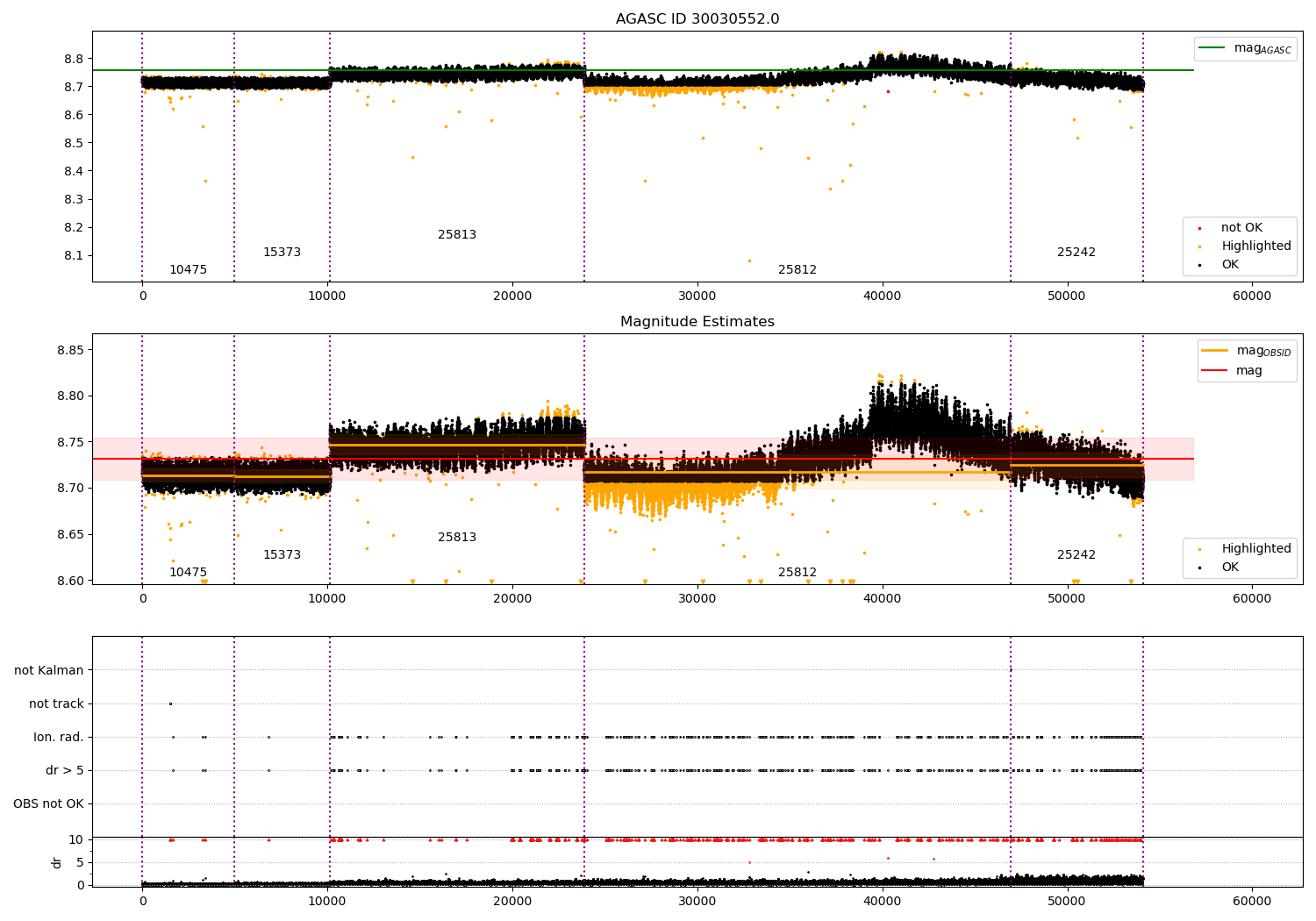Click 'Highlighted' legend entry in middle plot

coord(1246,548)
